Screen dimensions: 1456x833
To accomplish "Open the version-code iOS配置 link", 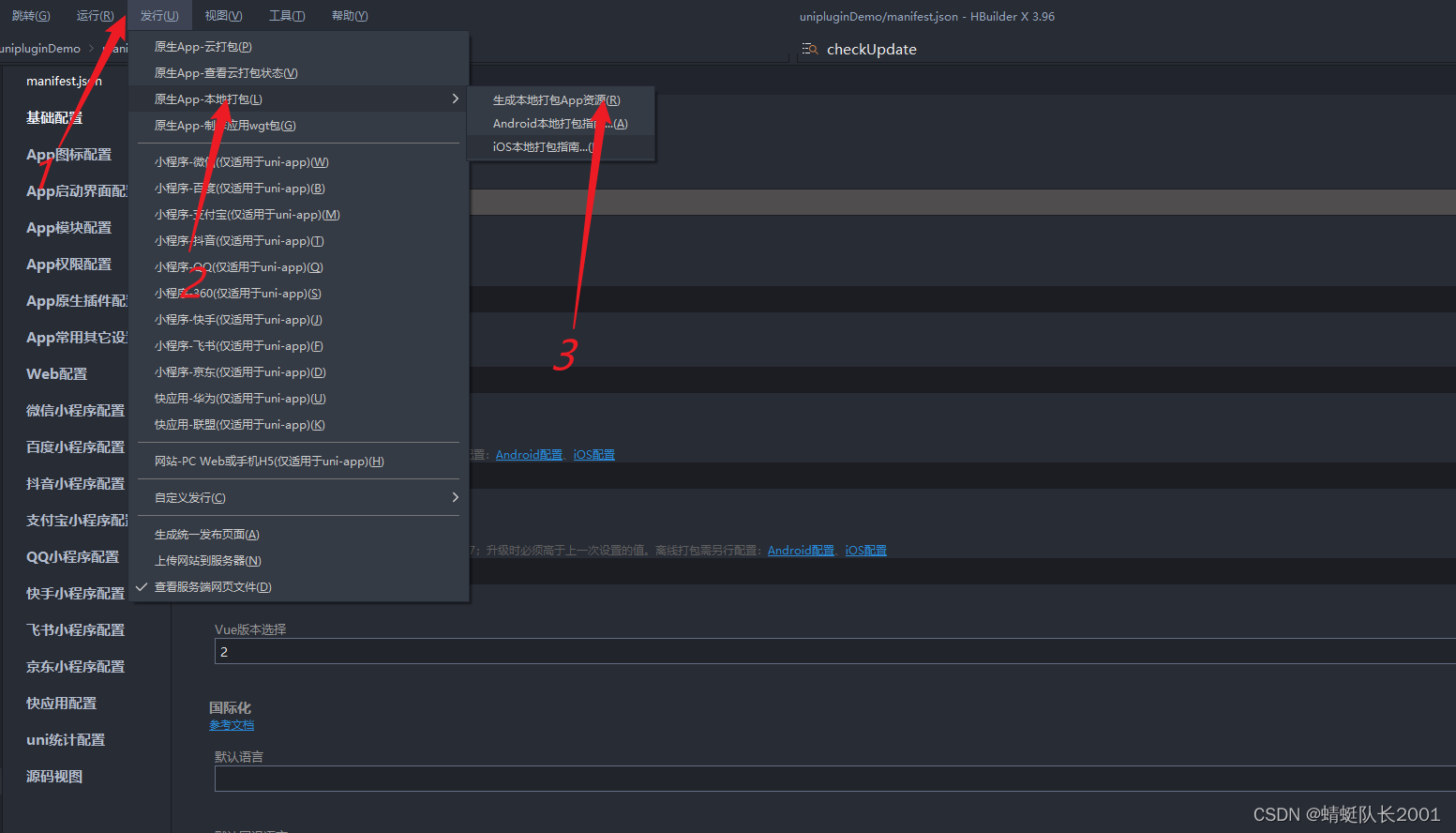I will 865,551.
